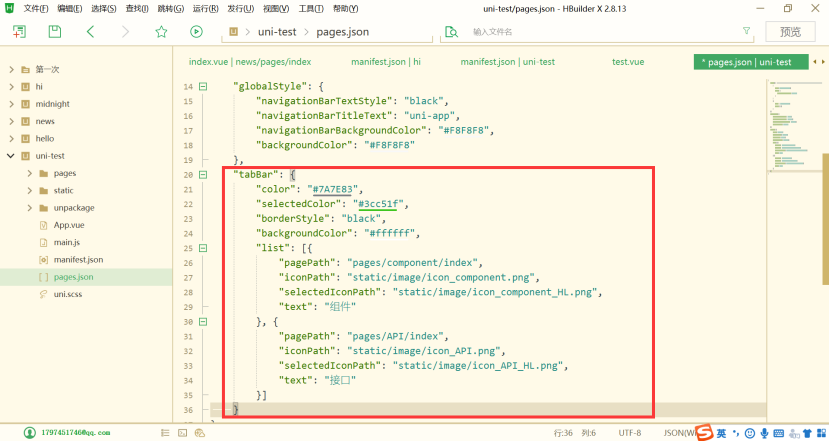Expand the static folder

coord(30,191)
